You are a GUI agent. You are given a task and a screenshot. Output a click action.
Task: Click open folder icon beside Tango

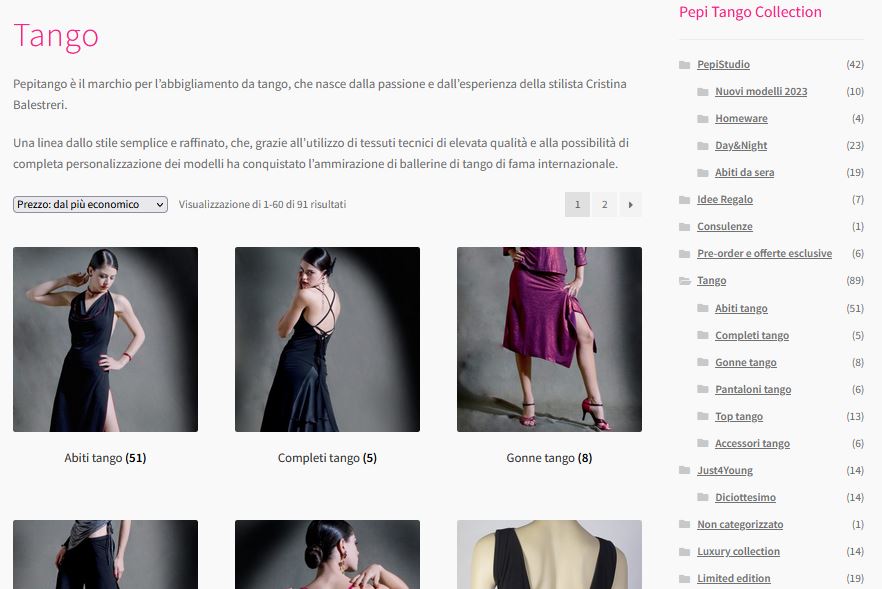point(685,281)
